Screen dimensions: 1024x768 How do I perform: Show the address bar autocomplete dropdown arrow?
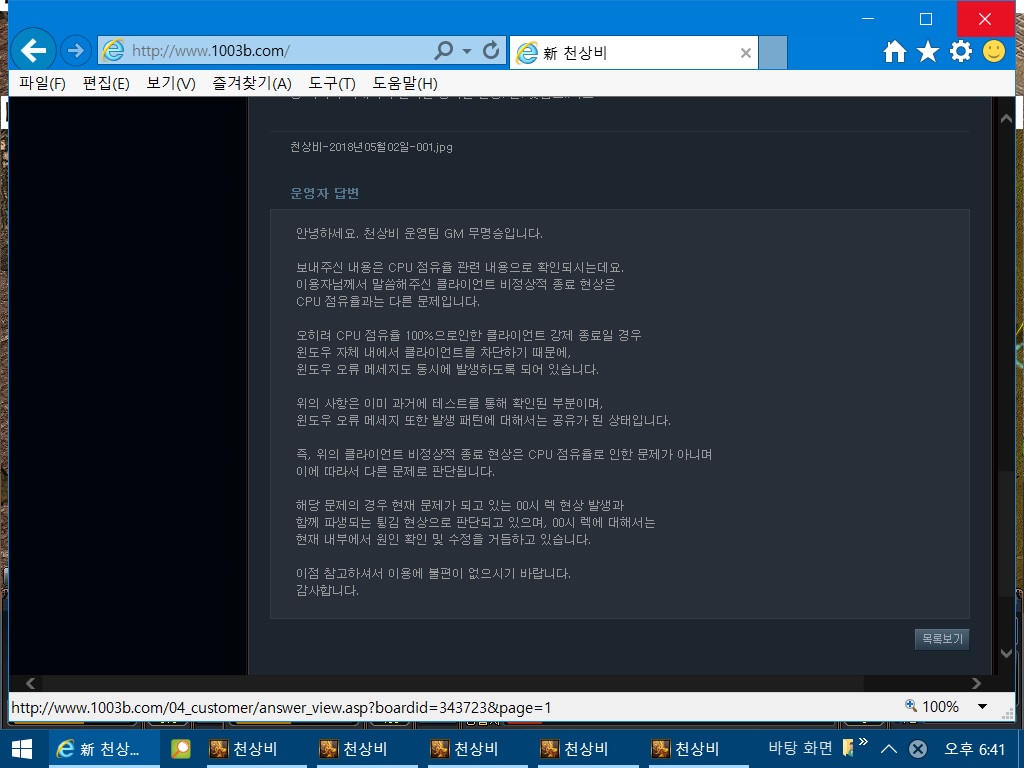tap(467, 51)
